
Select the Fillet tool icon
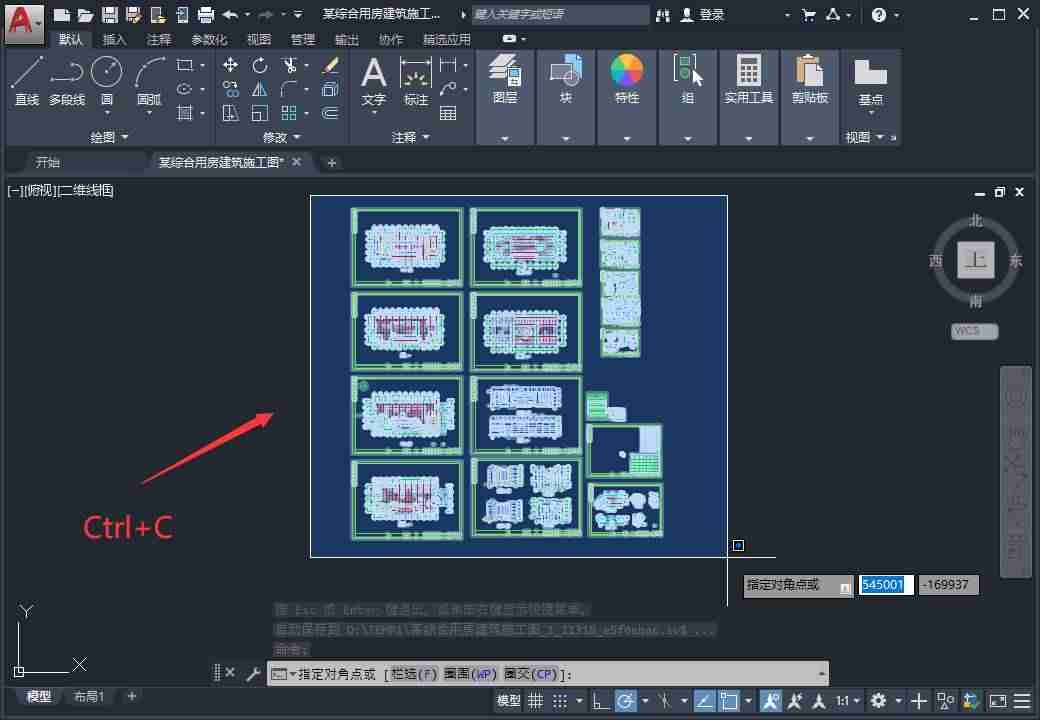(x=289, y=89)
